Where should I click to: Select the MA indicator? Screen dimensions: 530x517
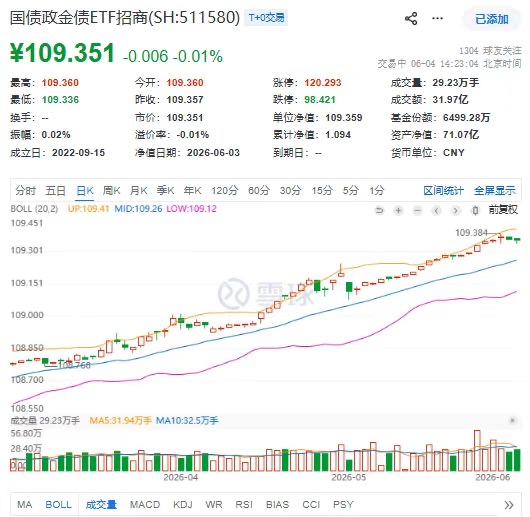pyautogui.click(x=25, y=505)
